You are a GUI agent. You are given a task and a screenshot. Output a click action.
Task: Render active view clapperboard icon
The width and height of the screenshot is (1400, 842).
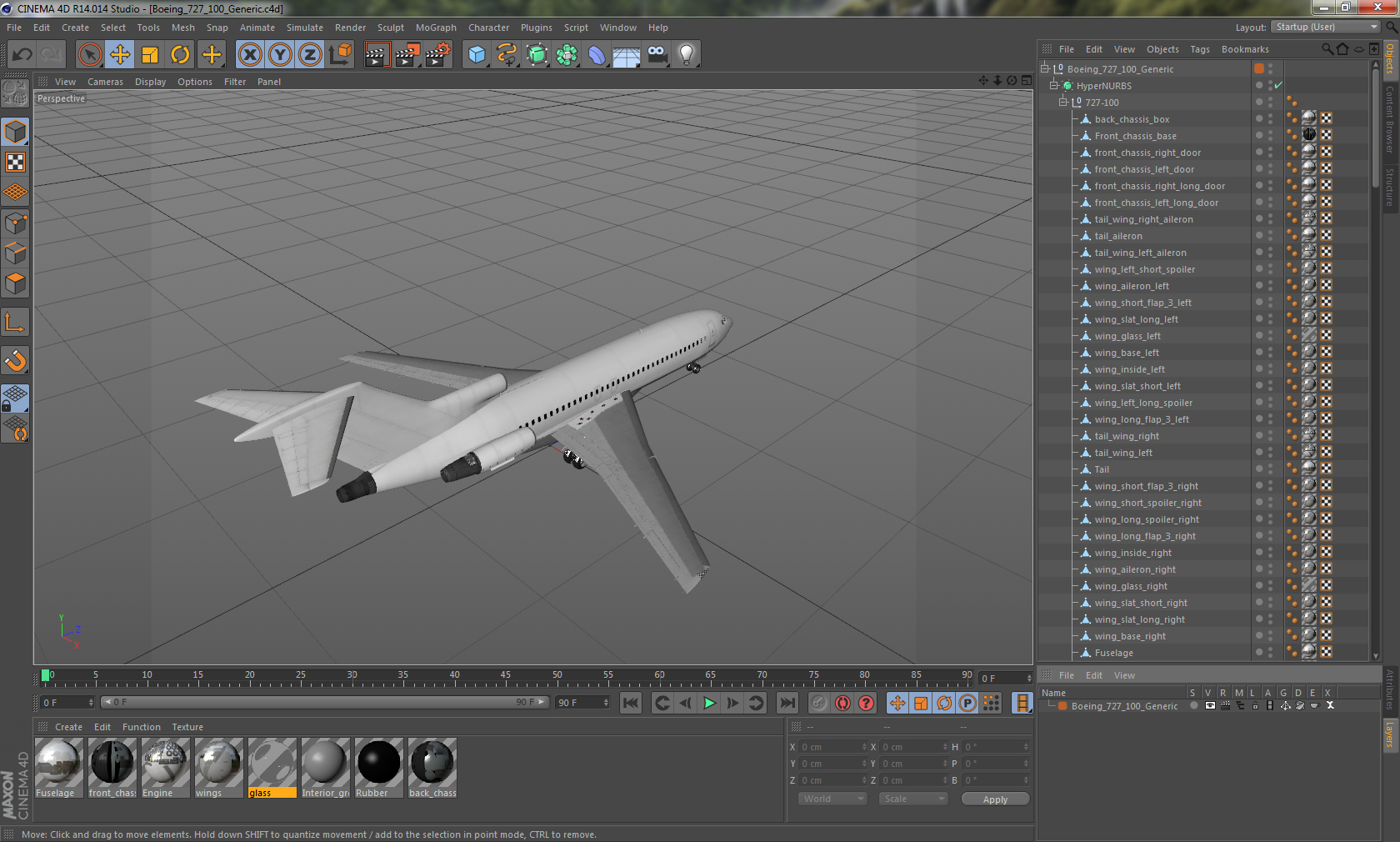coord(377,55)
